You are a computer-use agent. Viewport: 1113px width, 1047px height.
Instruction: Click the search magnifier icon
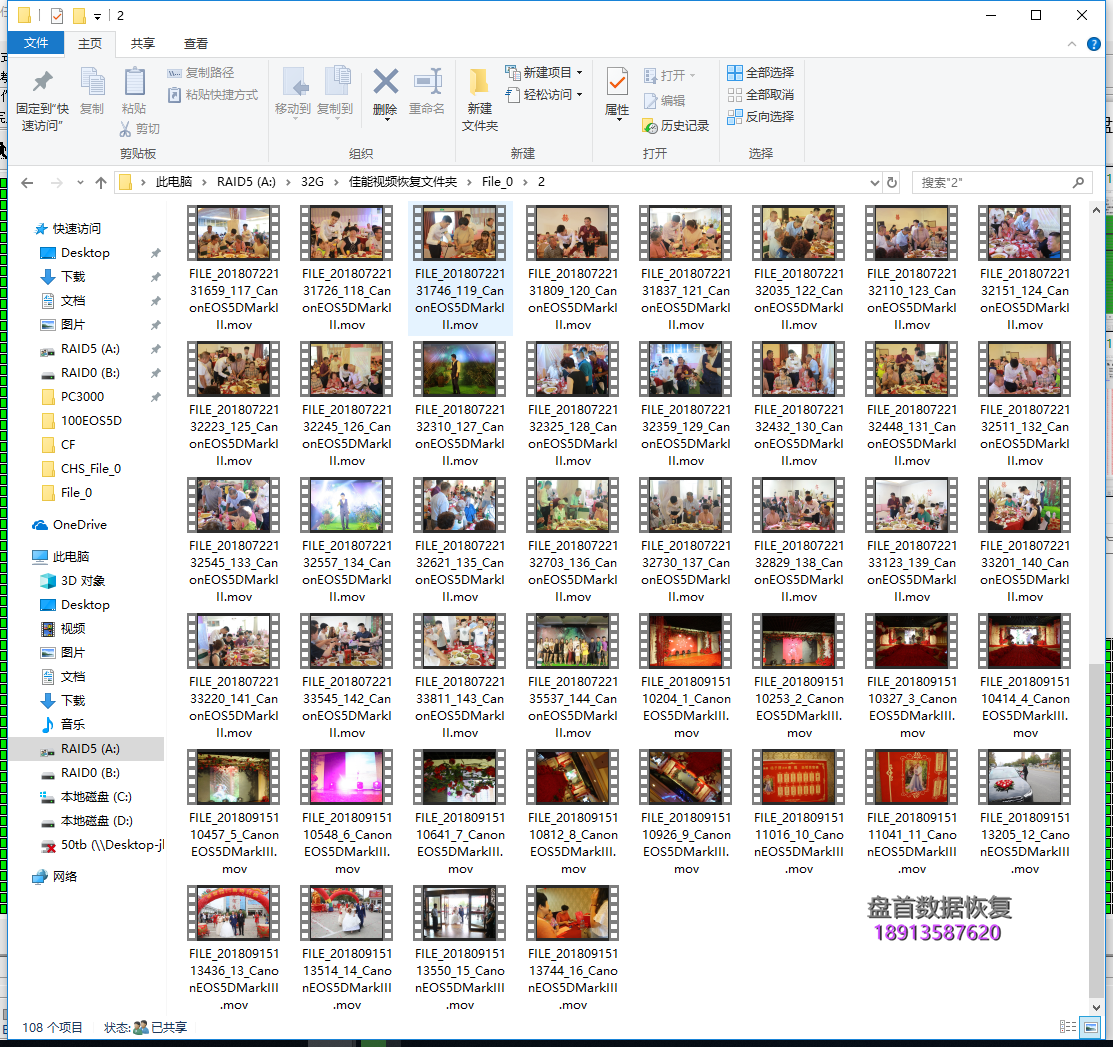(x=1078, y=182)
